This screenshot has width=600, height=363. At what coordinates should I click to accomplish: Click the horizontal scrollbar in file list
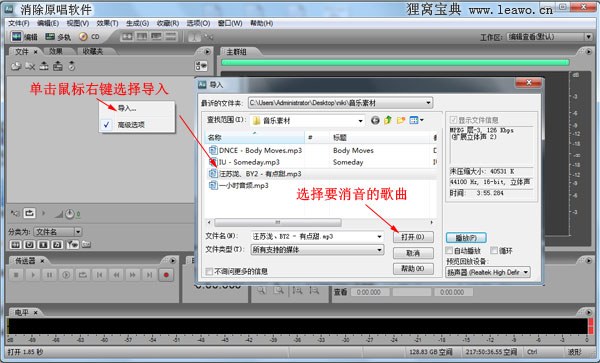278,222
